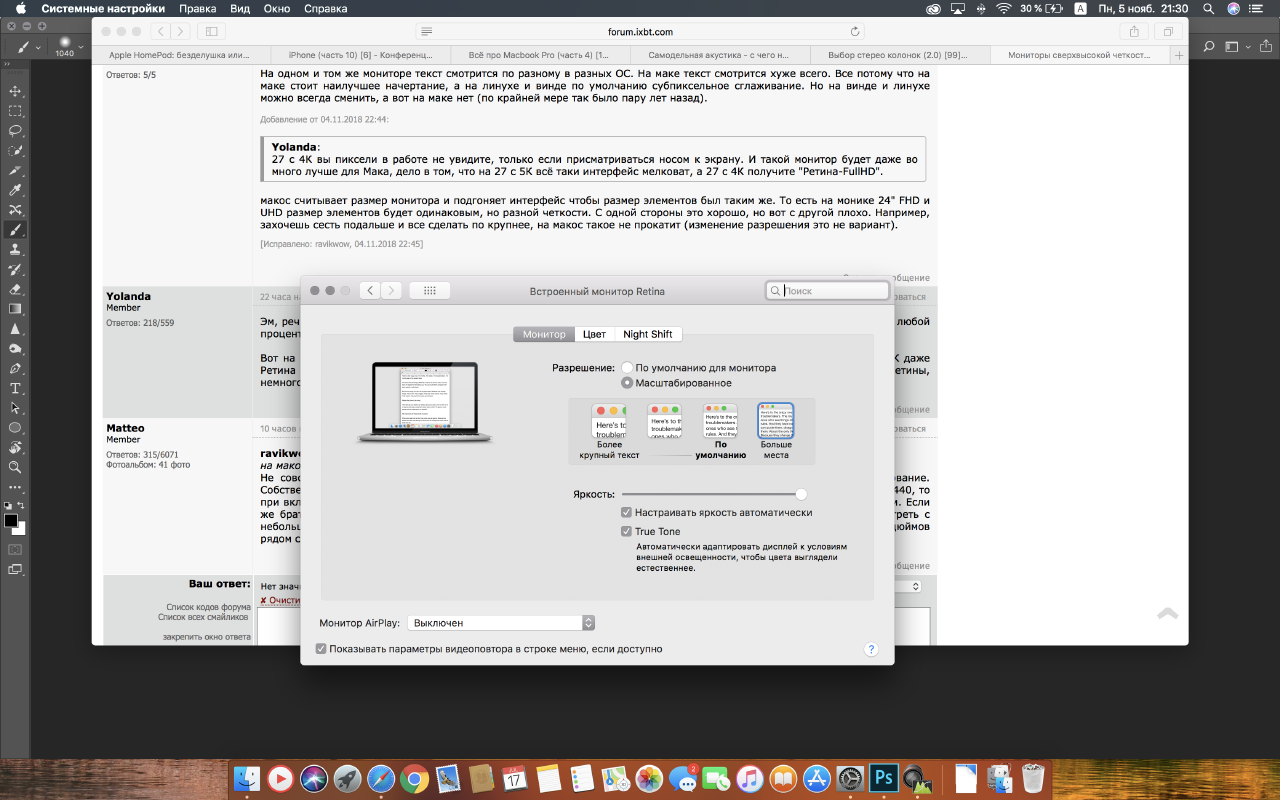Select the Eyedropper tool in Photoshop
Screen dimensions: 1280x800
tap(15, 190)
